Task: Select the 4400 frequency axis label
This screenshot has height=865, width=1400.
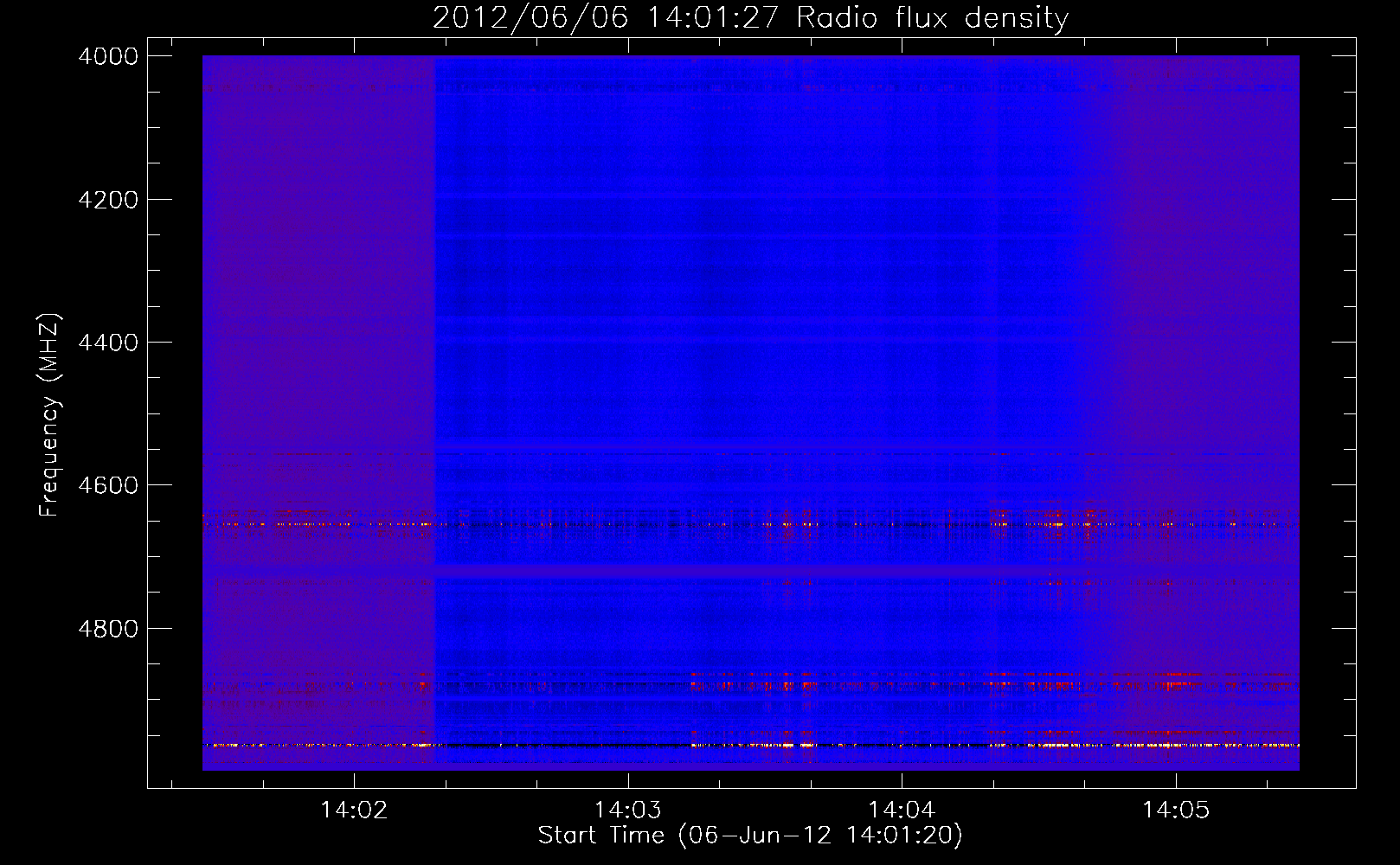Action: [108, 343]
